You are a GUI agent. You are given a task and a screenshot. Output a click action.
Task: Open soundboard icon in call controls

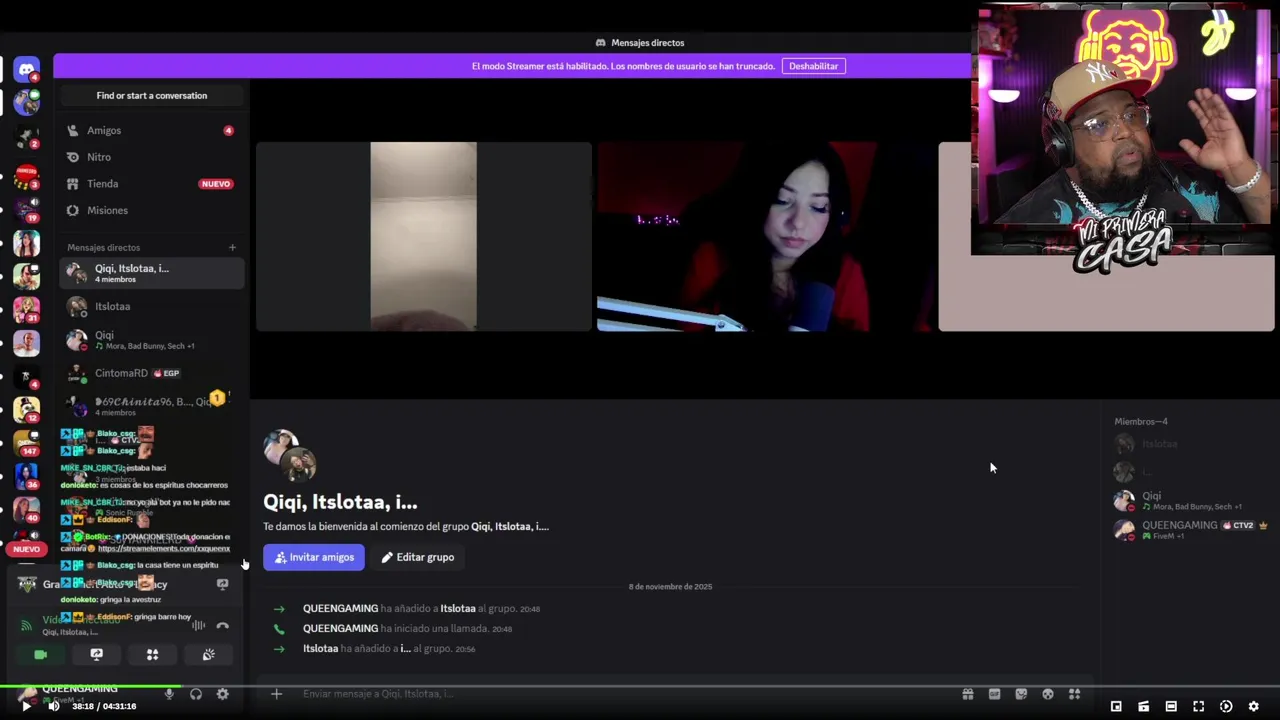(x=208, y=654)
